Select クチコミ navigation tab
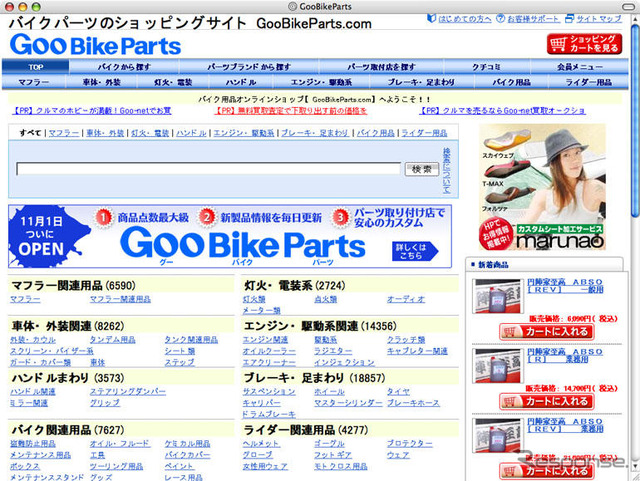640x481 pixels. (487, 67)
